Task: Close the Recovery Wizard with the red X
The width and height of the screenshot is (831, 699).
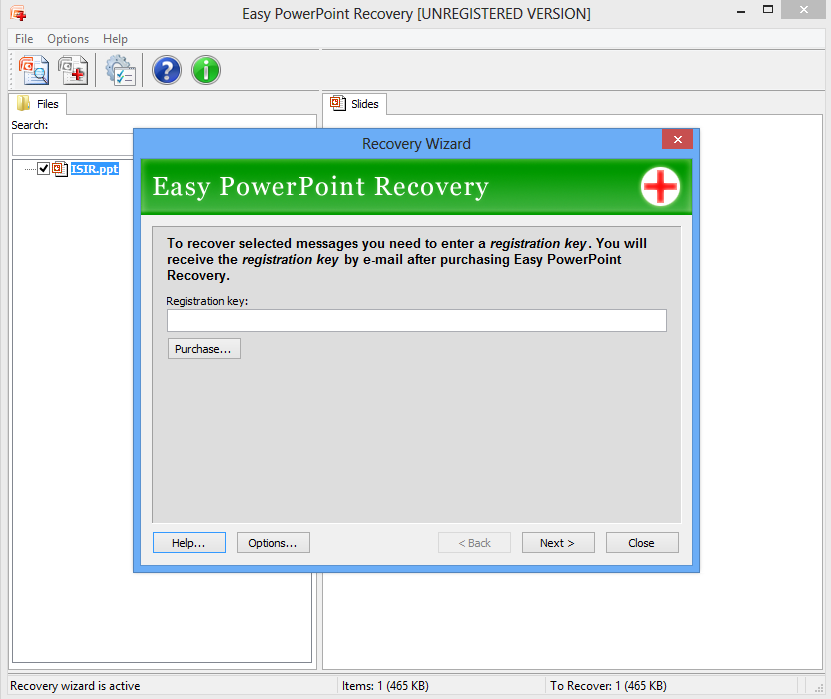Action: [677, 139]
